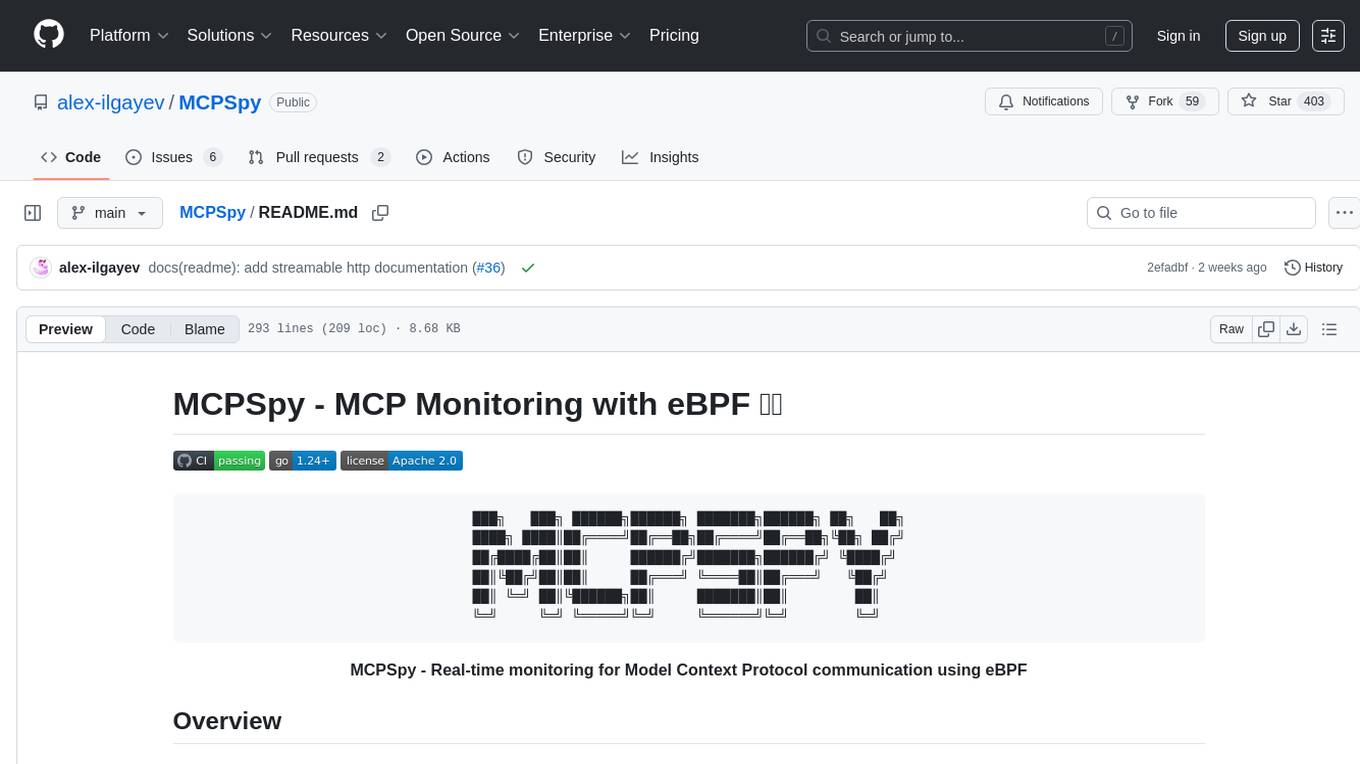Expand the Solutions menu
Screen dimensions: 1360x764
point(230,35)
